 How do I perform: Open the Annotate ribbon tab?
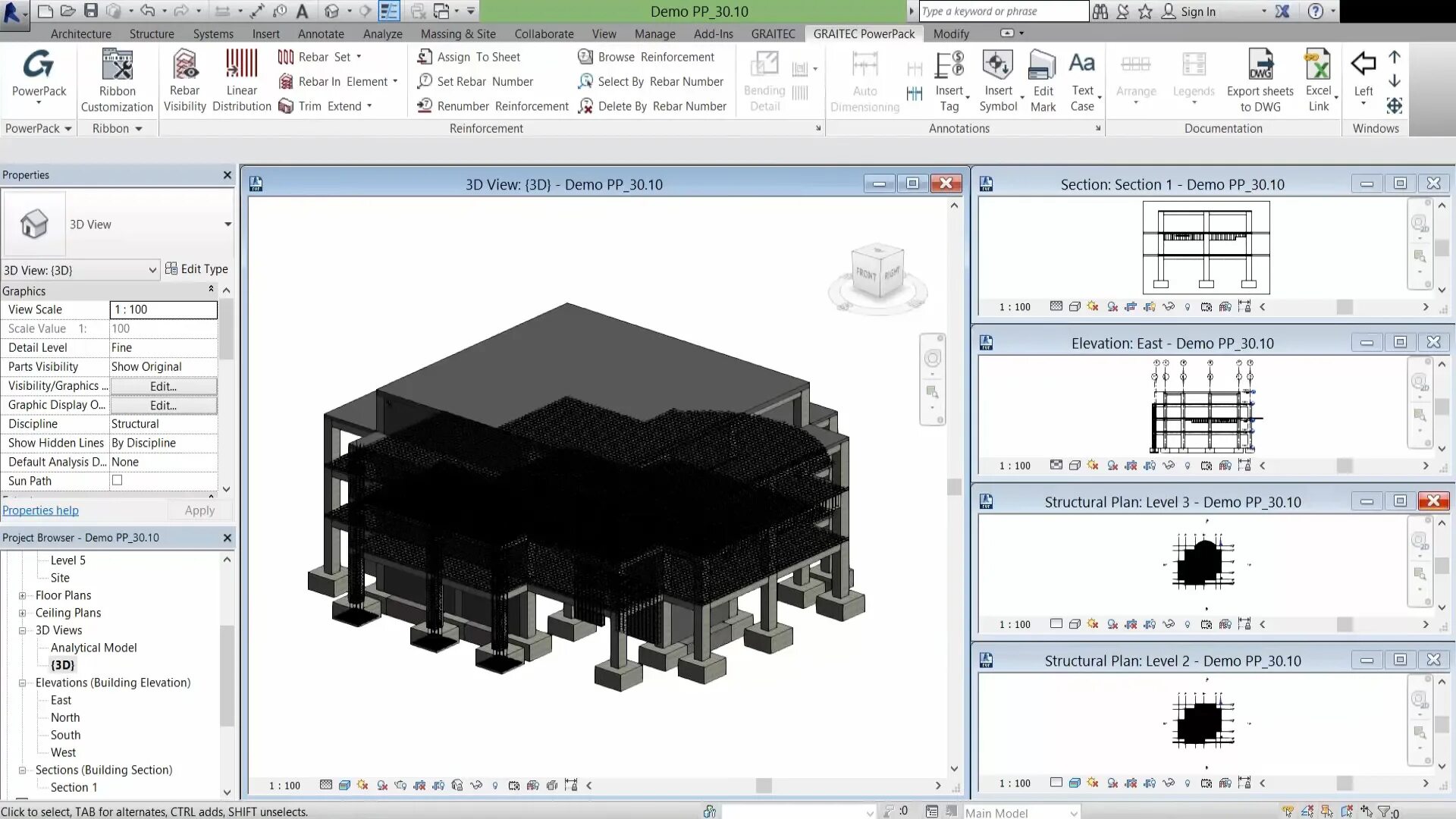321,34
